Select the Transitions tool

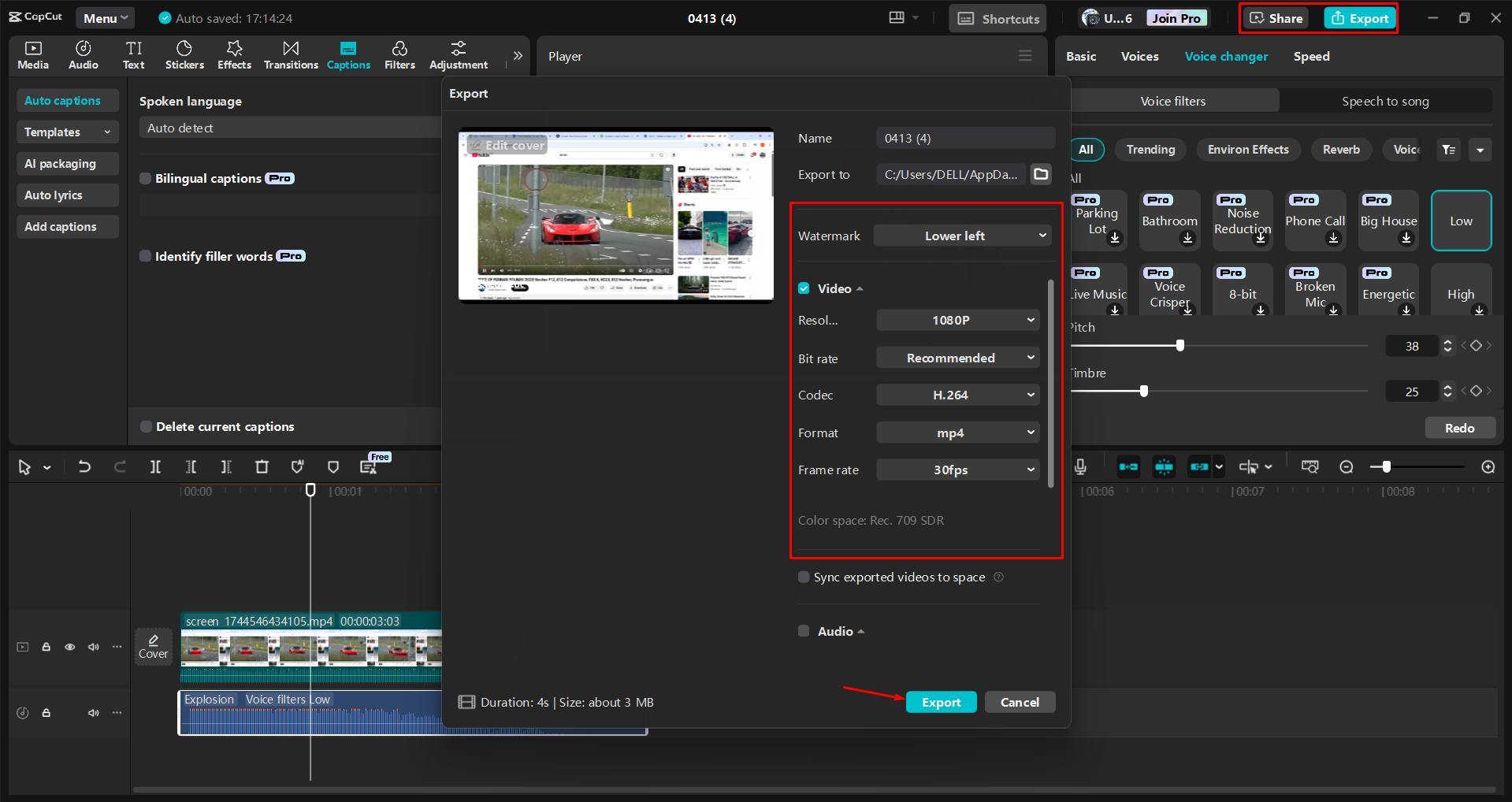(x=290, y=54)
